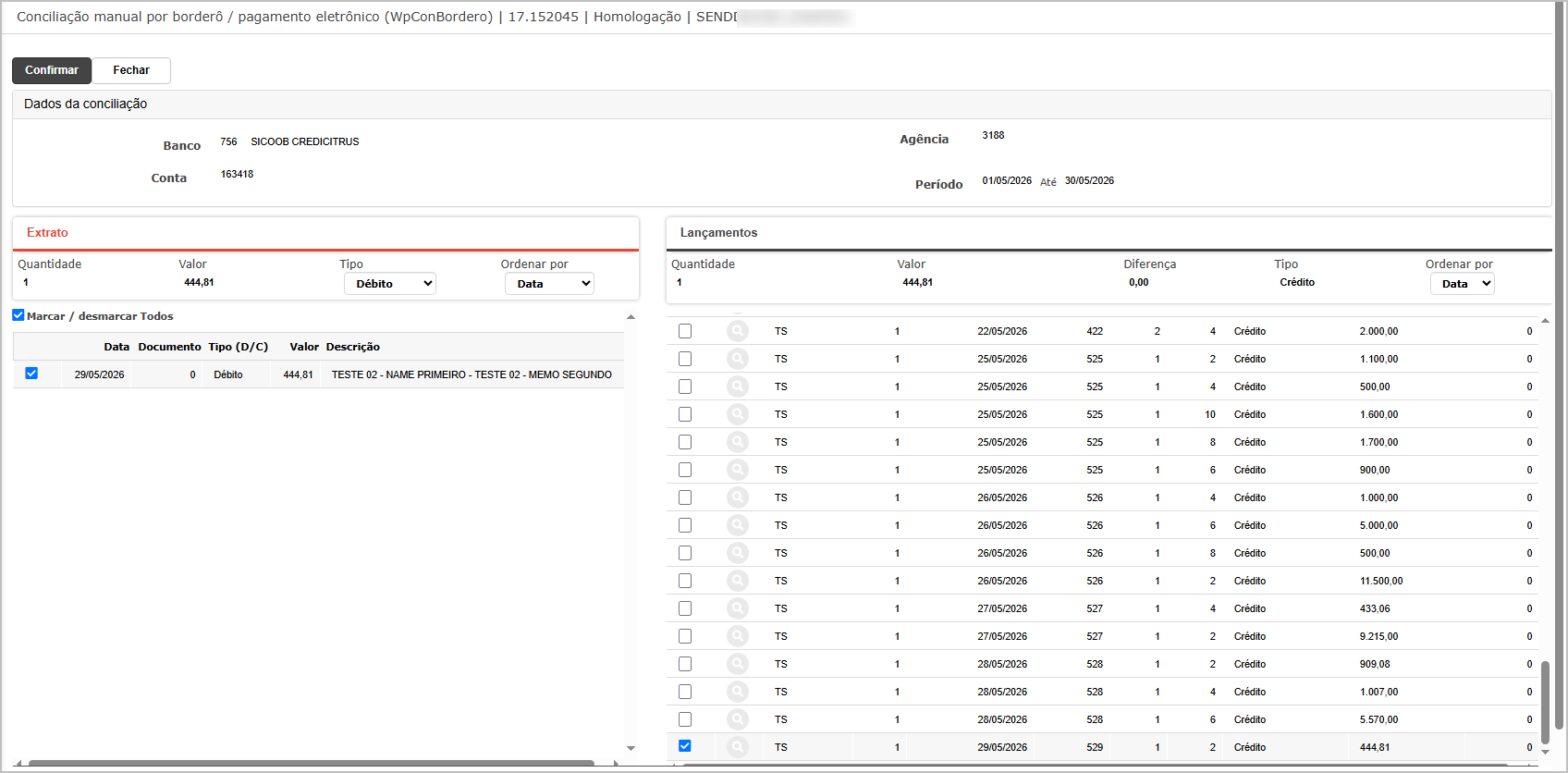The width and height of the screenshot is (1568, 773).
Task: Mark checkbox for the 9.215,00 entry
Action: pyautogui.click(x=685, y=636)
